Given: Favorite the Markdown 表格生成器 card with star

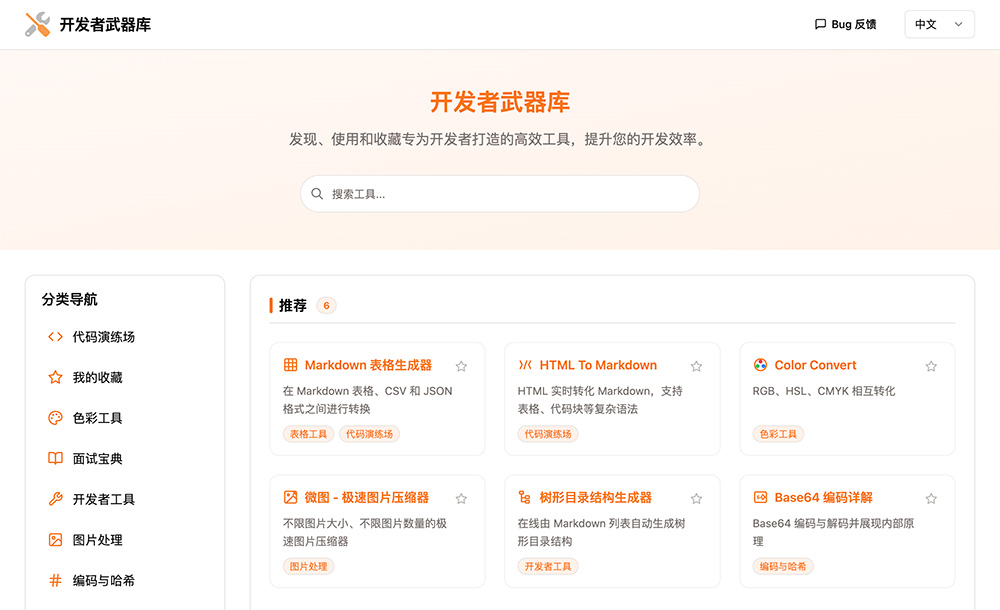Looking at the screenshot, I should pos(461,366).
